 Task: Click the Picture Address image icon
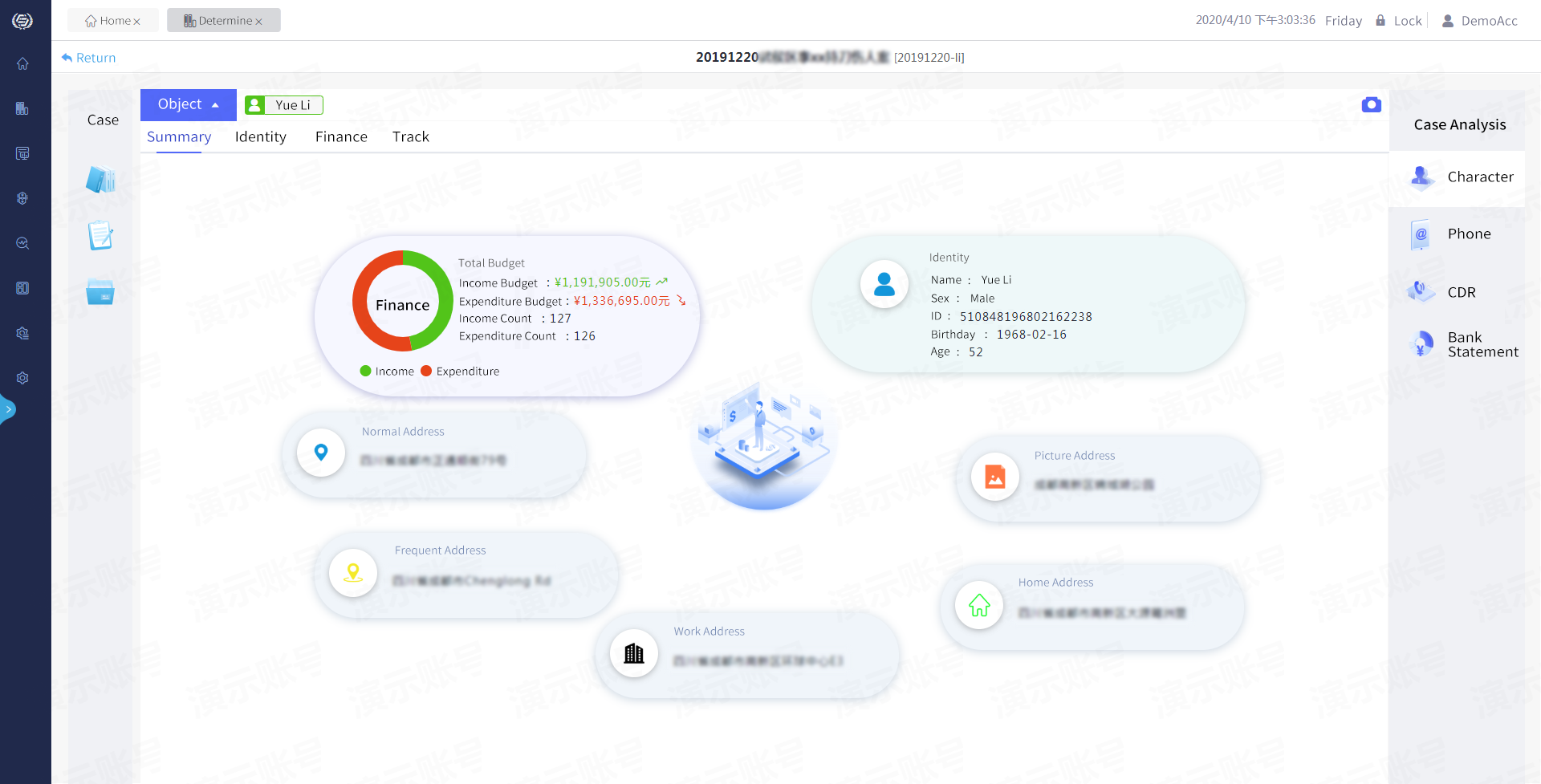coord(995,477)
